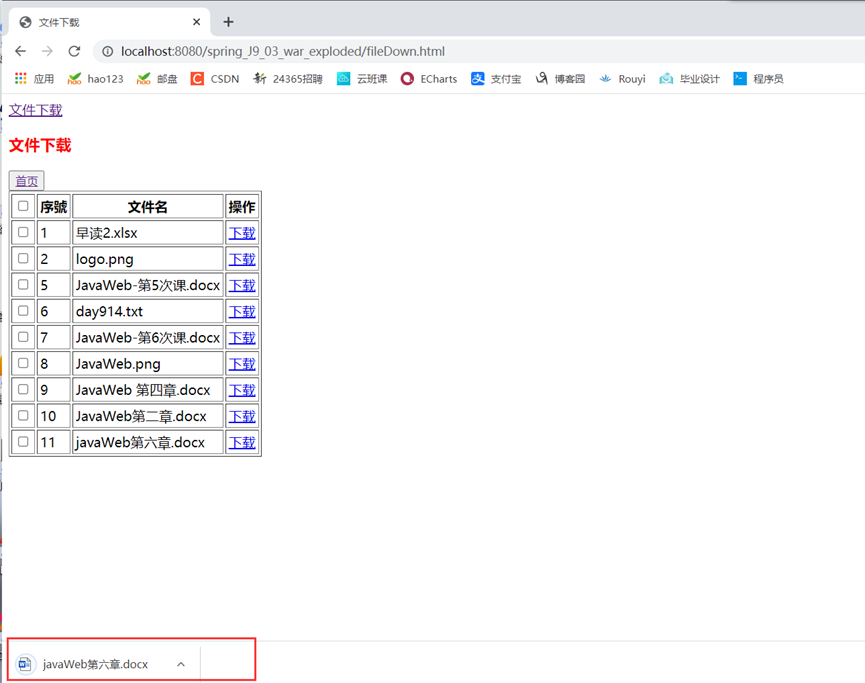Click the javaWeb第六章.docx name in download bar

[95, 664]
